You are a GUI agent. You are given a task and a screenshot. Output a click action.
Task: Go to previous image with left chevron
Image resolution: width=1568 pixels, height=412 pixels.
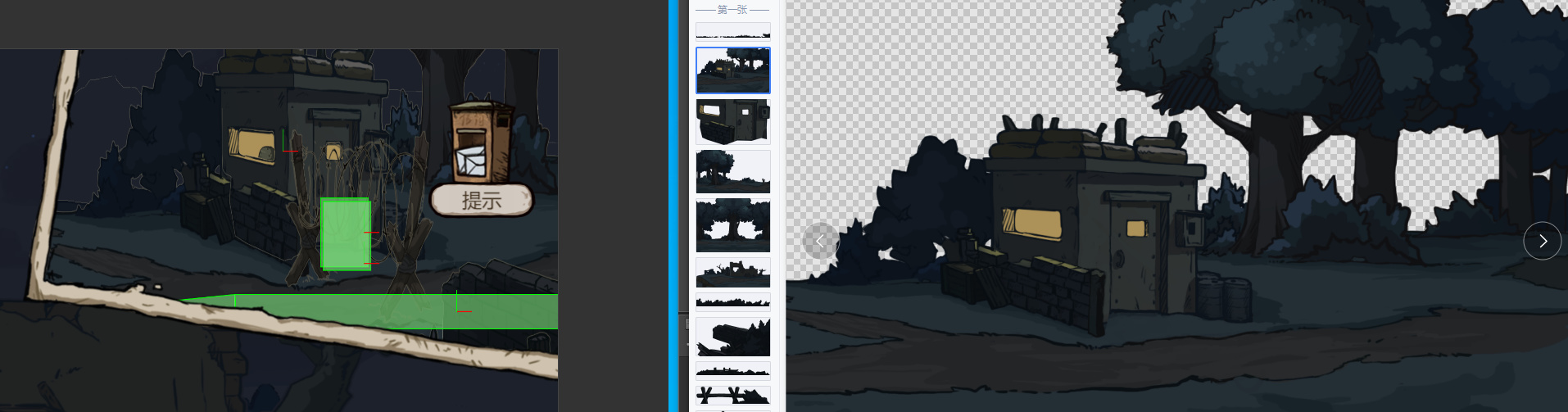pos(820,241)
